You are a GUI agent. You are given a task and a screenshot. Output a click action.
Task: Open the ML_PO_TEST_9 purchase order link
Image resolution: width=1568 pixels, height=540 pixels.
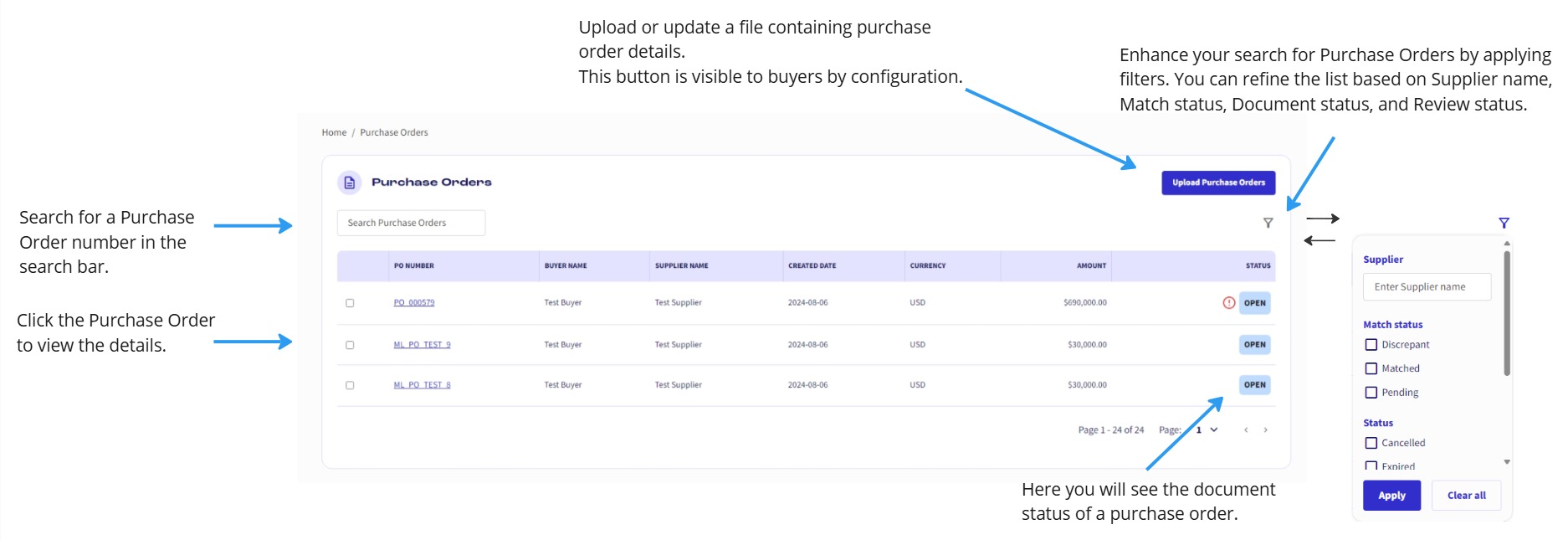pos(422,345)
